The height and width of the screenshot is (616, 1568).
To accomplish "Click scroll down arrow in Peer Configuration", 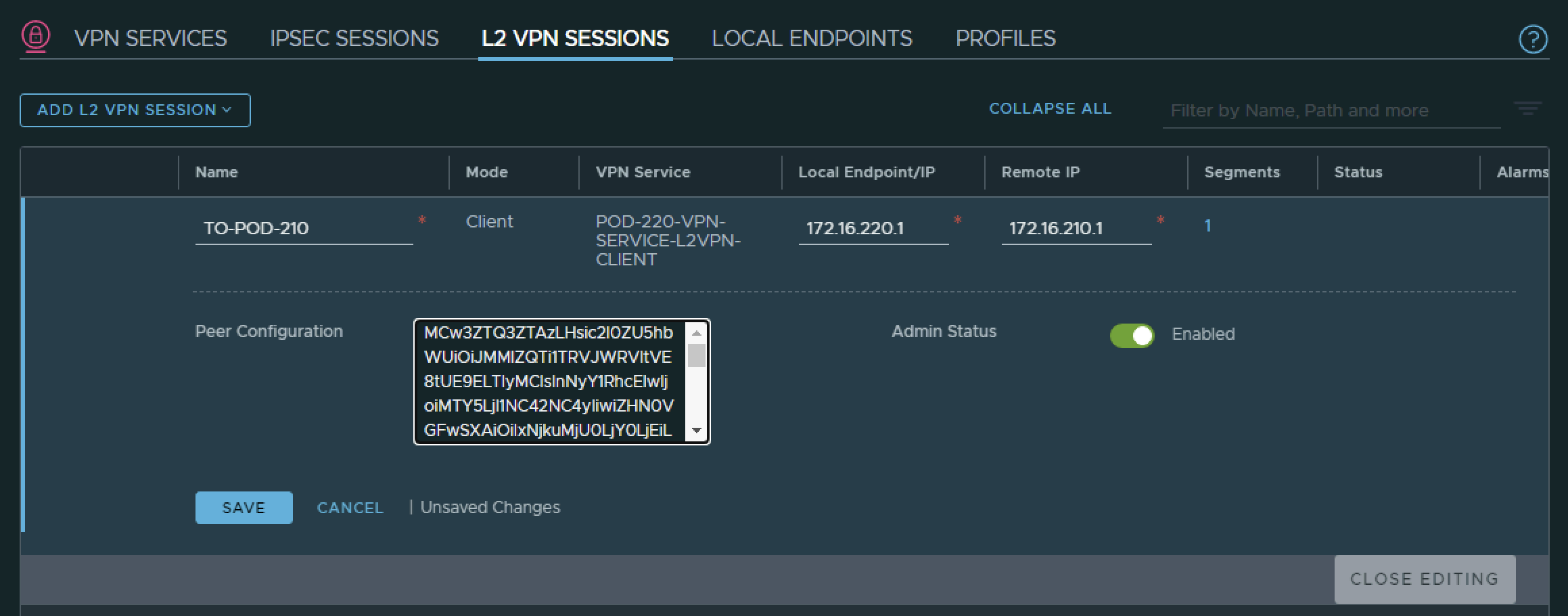I will pos(697,431).
